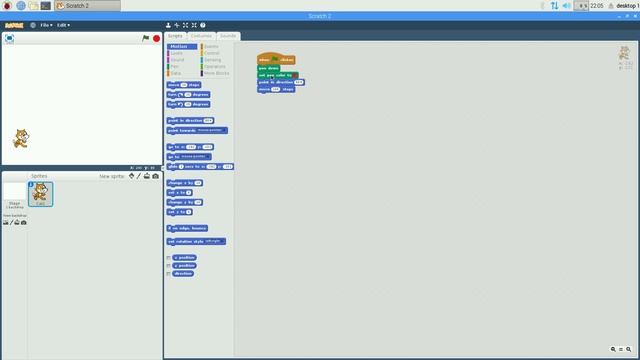Open the file manager from the taskbar
Viewport: 640px width, 360px height.
point(33,5)
